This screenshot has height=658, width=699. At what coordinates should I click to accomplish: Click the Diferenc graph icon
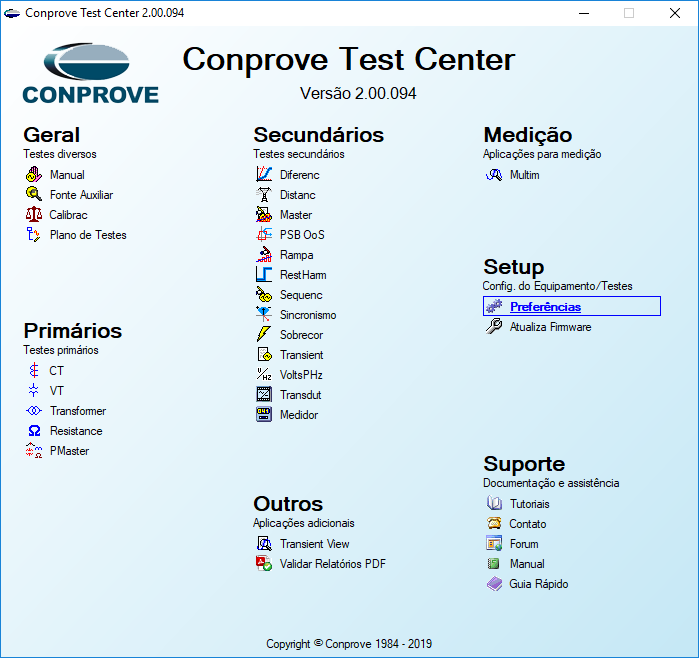(x=264, y=174)
